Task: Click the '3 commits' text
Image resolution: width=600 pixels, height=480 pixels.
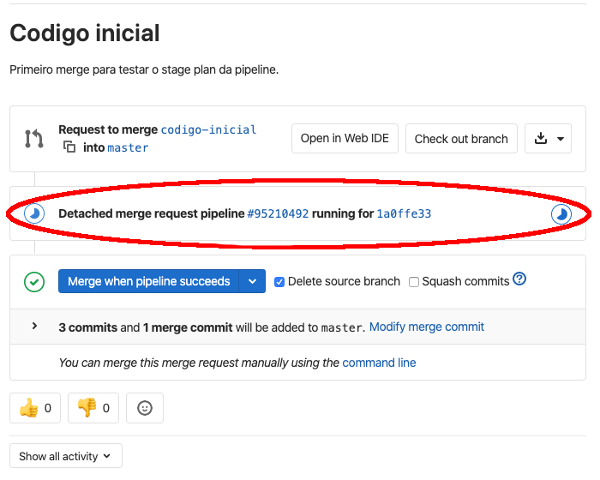Action: pos(88,328)
